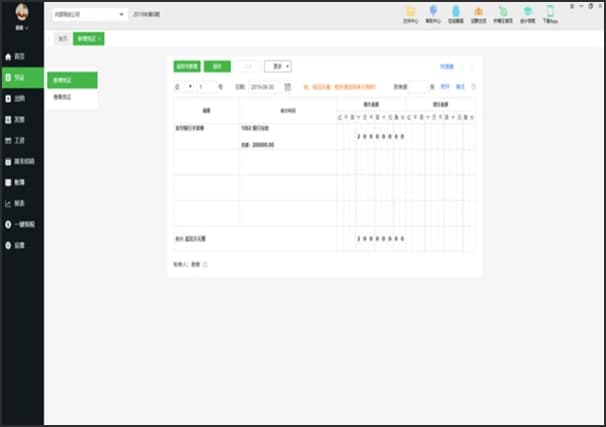Click the blue link at the voucher's top right
Image resolution: width=606 pixels, height=427 pixels.
447,66
